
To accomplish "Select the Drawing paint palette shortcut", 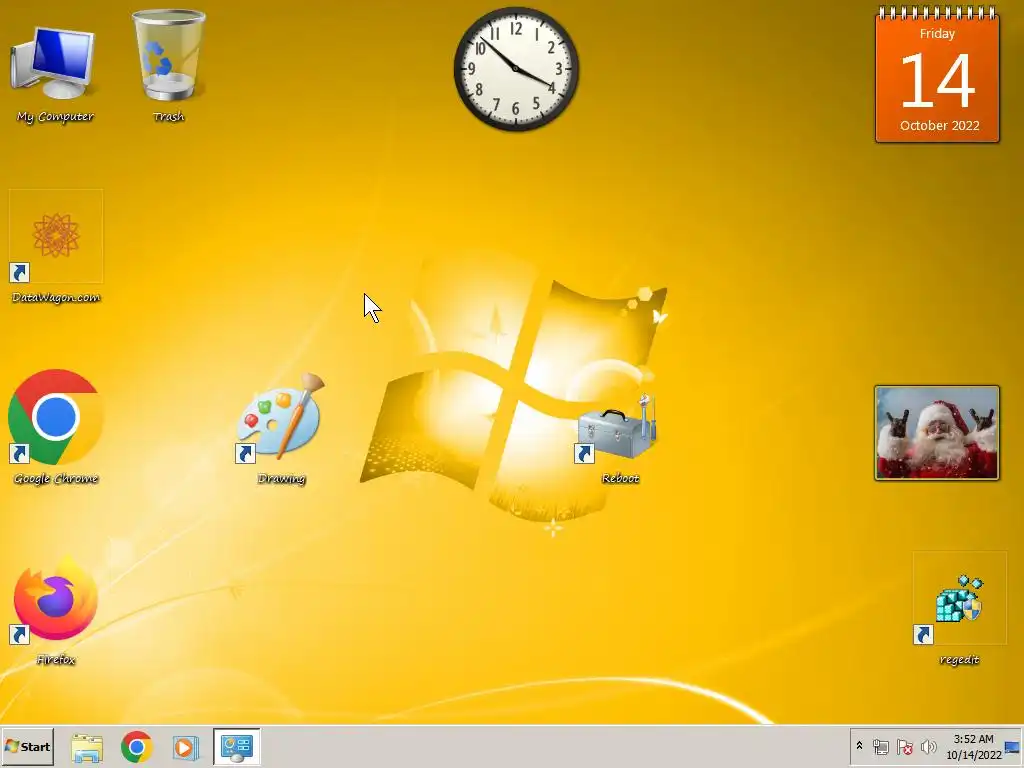I will point(281,428).
